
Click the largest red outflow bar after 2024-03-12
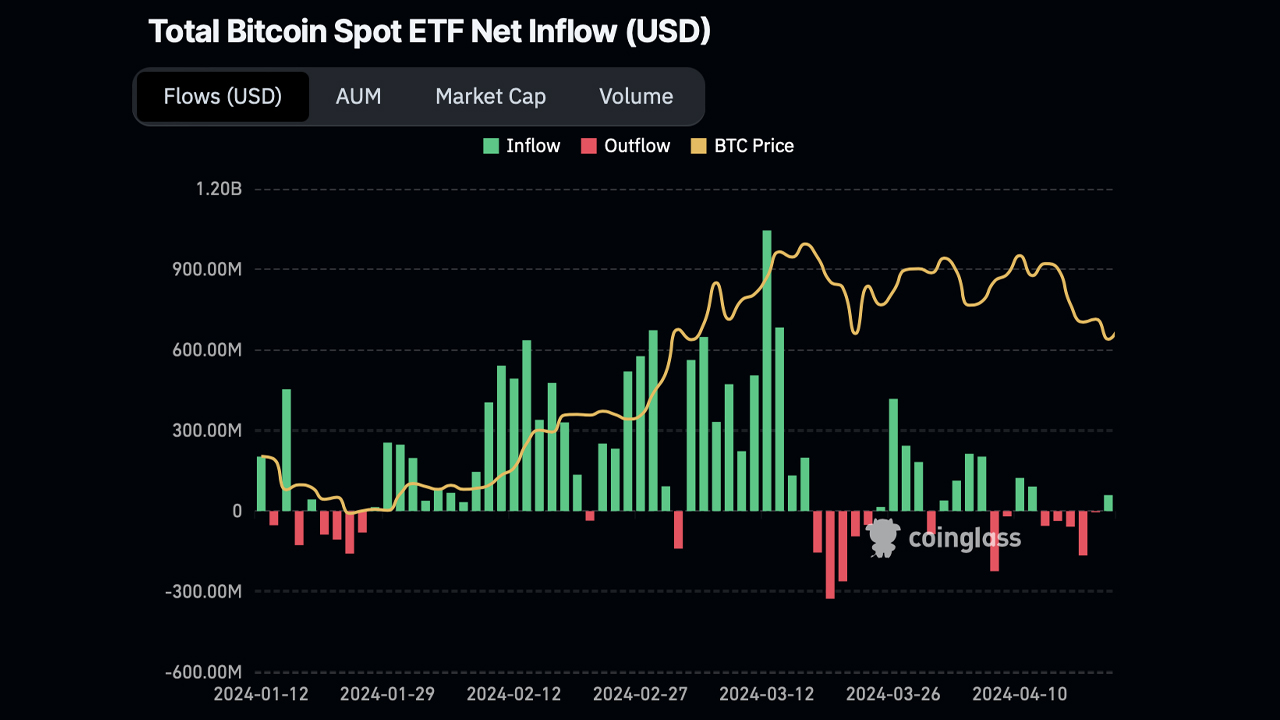[830, 555]
